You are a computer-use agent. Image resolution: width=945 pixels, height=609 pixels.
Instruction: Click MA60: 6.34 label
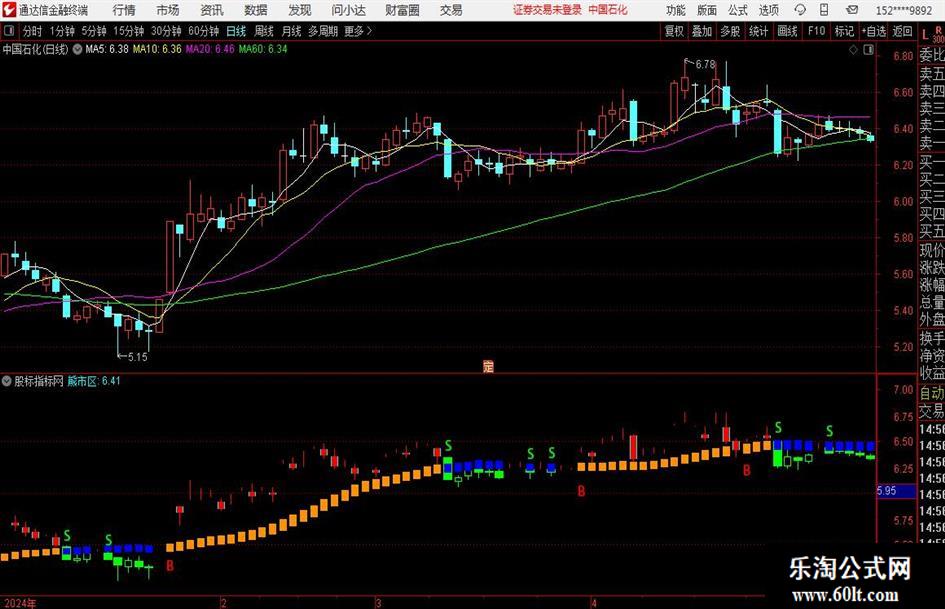(263, 49)
